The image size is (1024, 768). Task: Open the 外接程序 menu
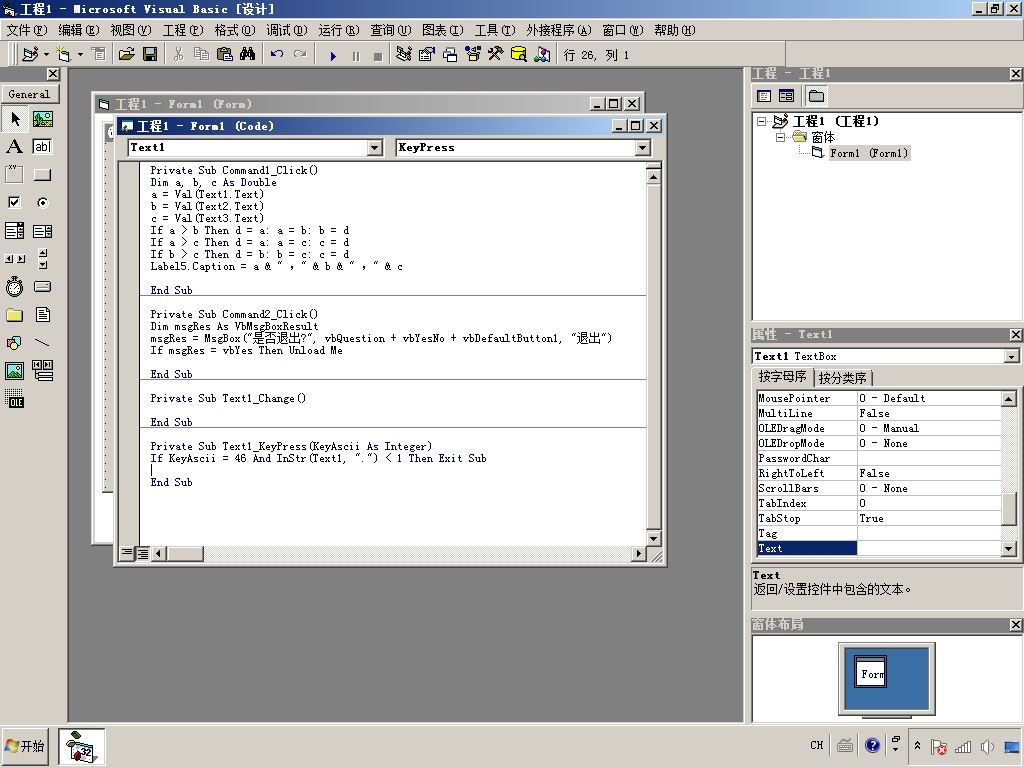558,30
